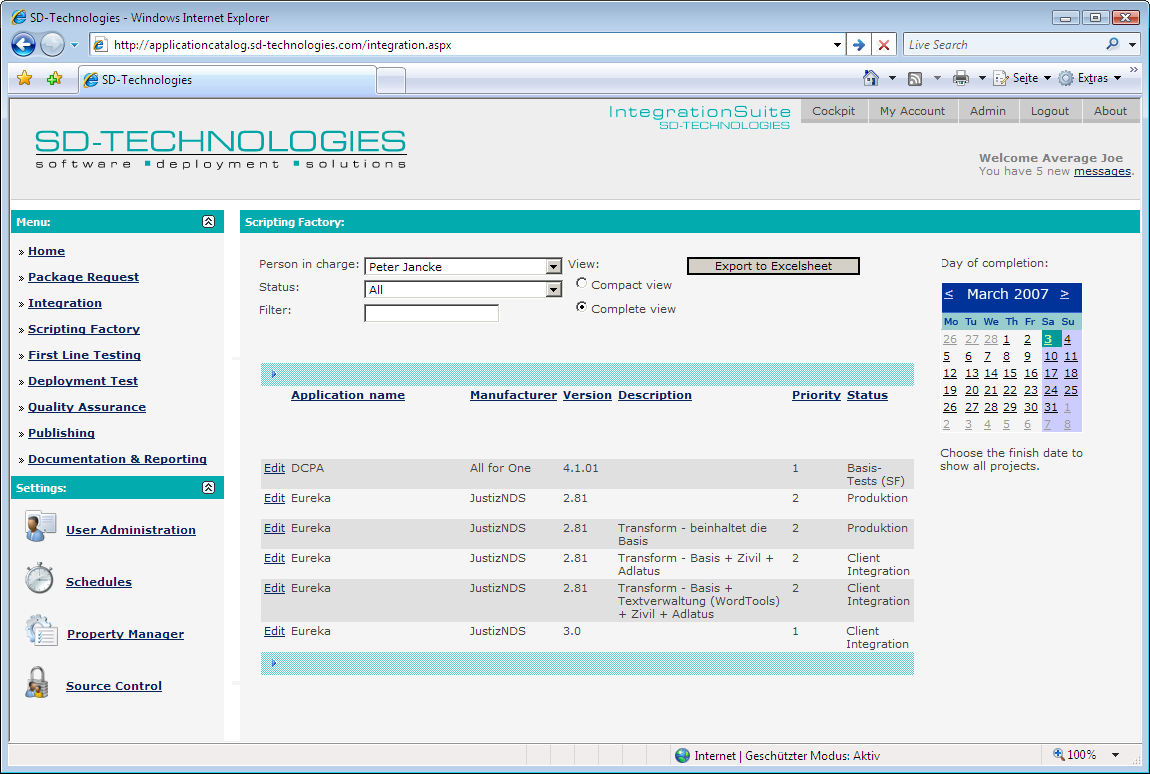Open the Cockpit tab
The width and height of the screenshot is (1150, 774).
coord(834,111)
